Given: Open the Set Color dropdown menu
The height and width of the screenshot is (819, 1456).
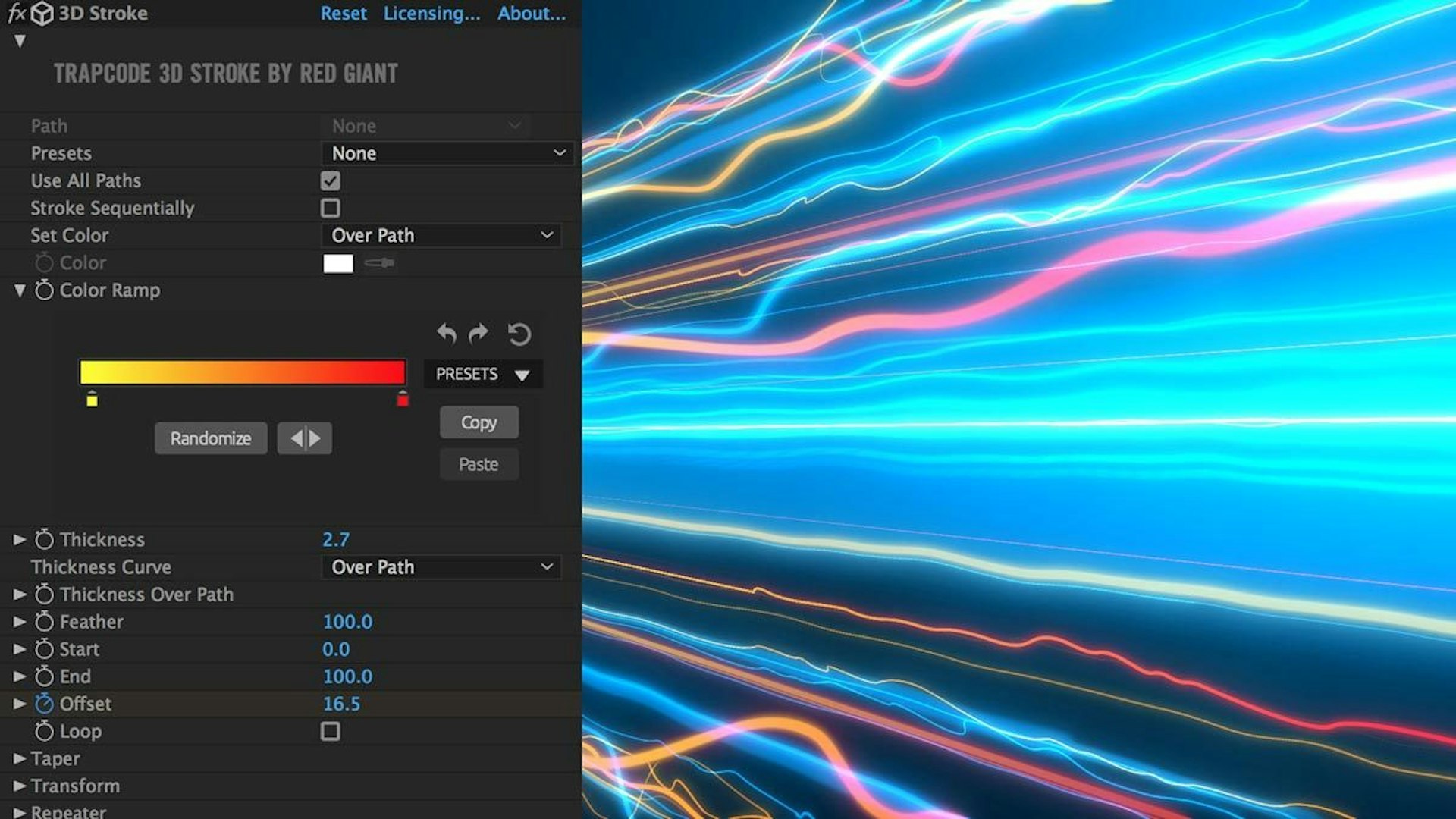Looking at the screenshot, I should tap(440, 235).
